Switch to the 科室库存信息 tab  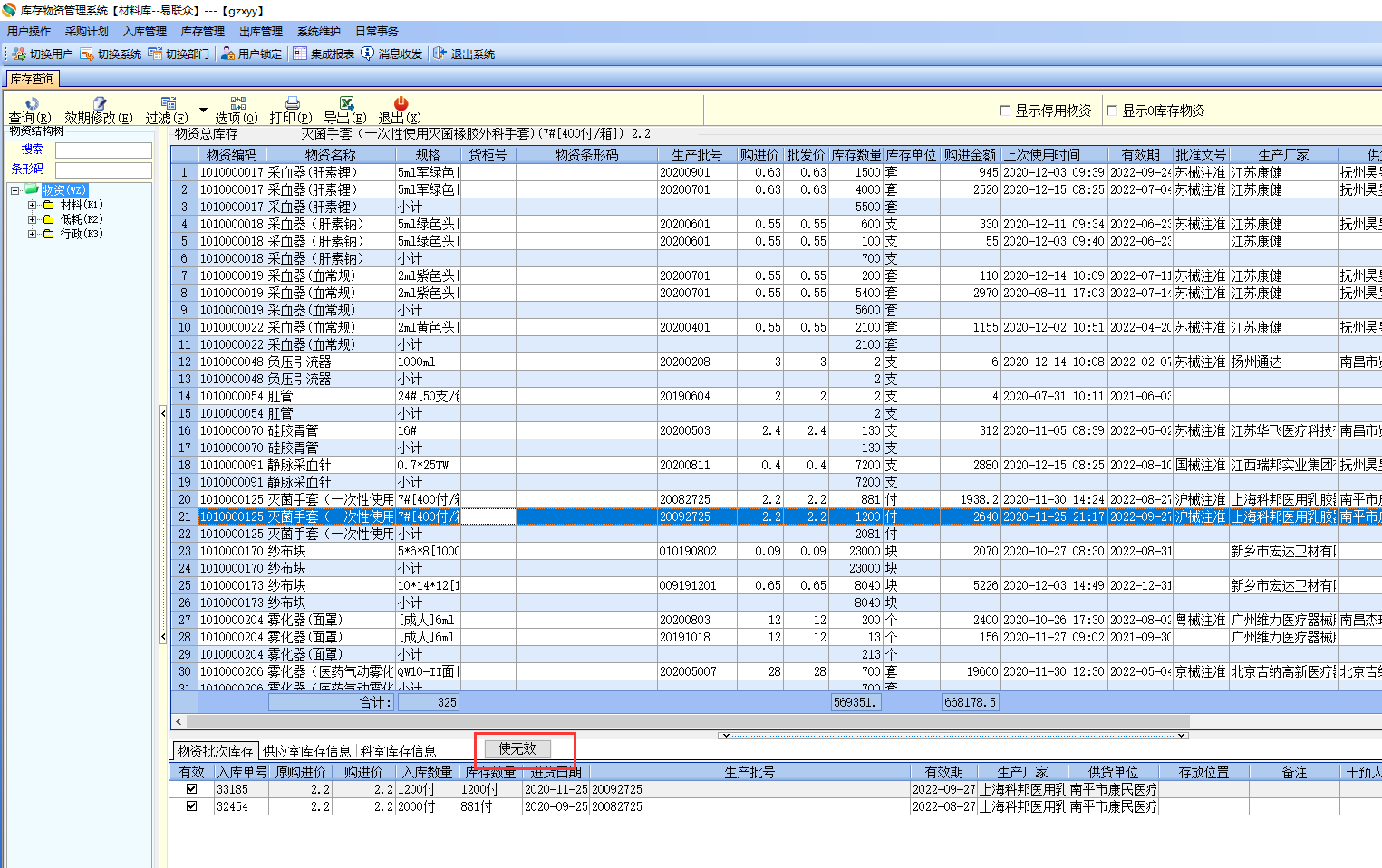click(x=398, y=751)
